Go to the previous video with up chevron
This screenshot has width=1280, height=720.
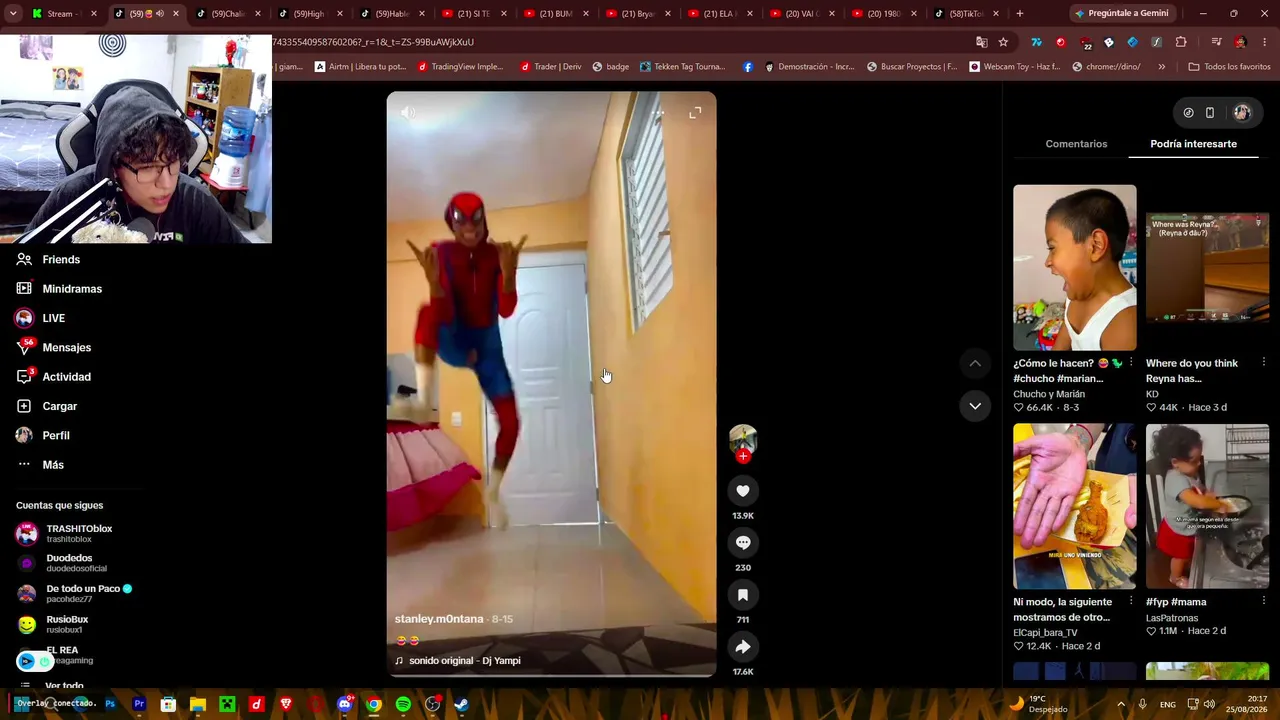(x=975, y=363)
